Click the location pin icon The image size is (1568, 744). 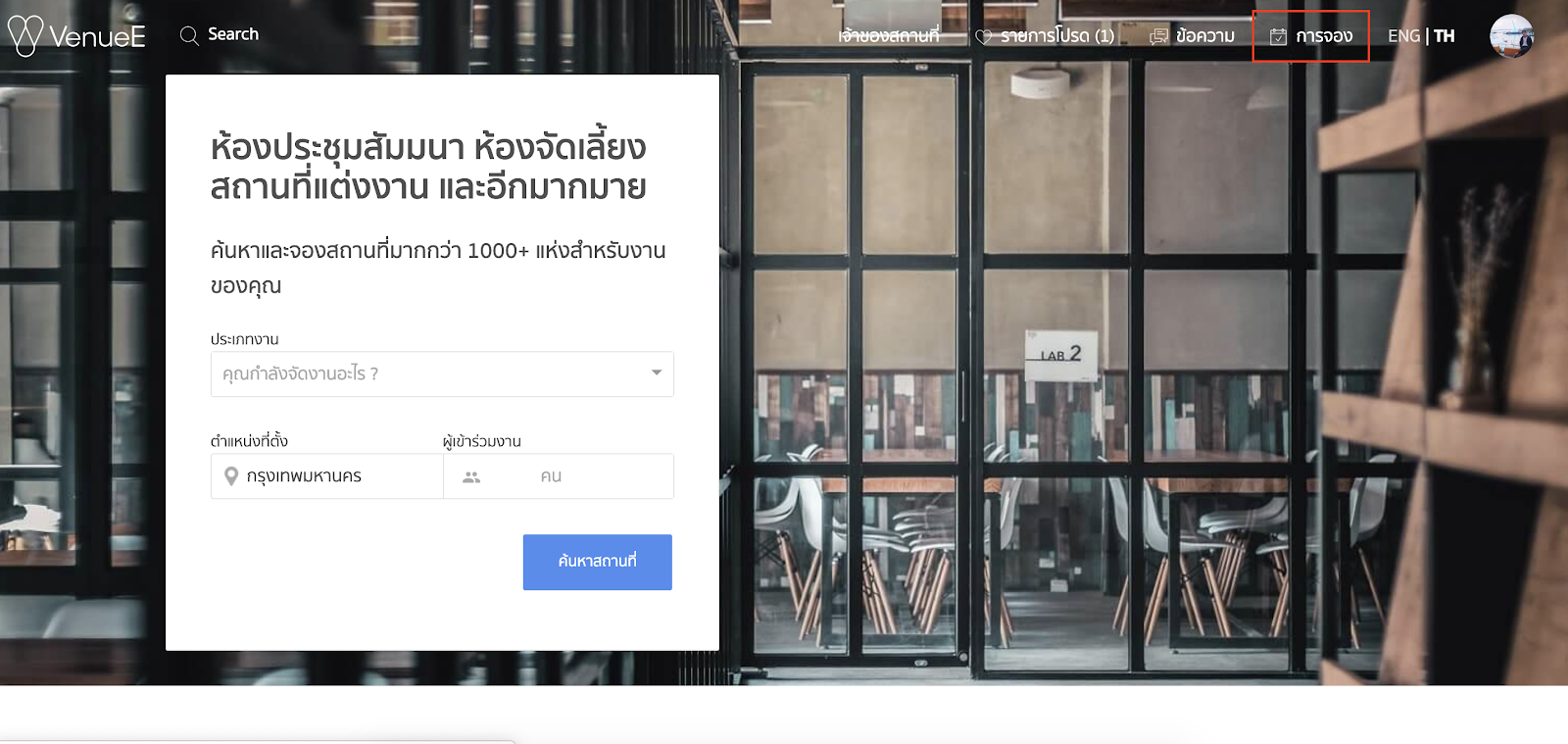pyautogui.click(x=231, y=476)
